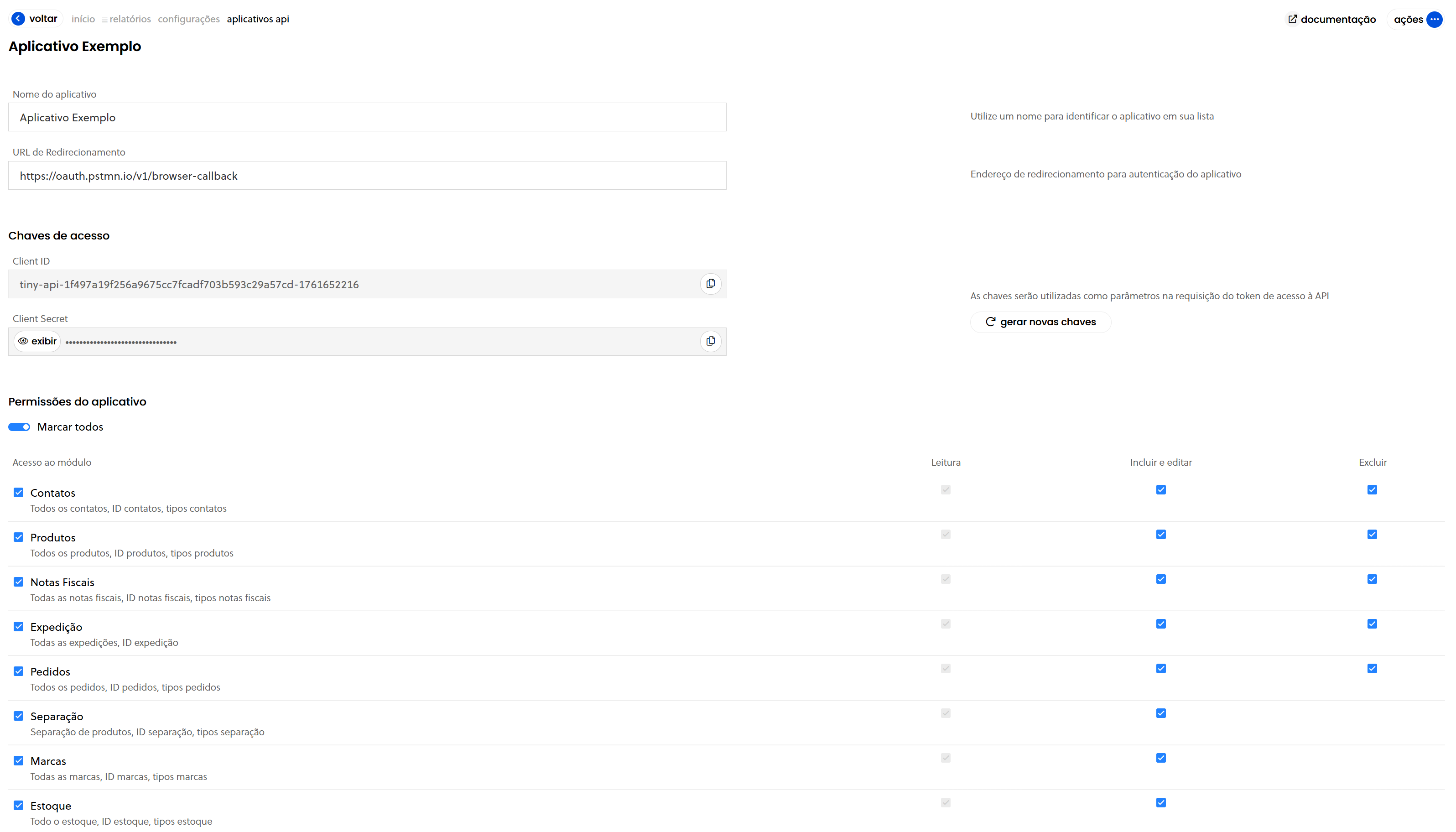Open the início breadcrumb page

(83, 19)
